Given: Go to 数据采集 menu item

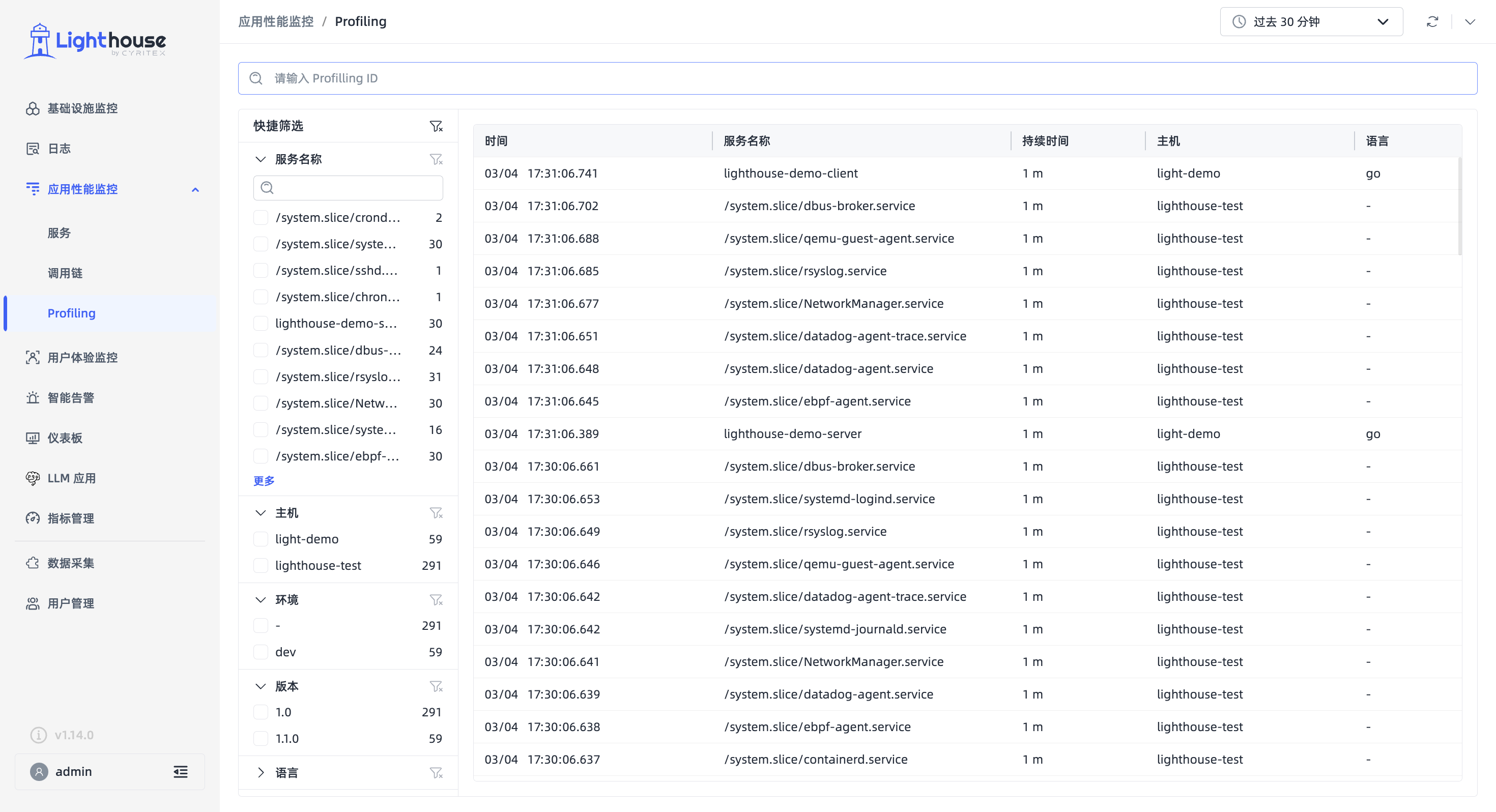Looking at the screenshot, I should point(71,563).
